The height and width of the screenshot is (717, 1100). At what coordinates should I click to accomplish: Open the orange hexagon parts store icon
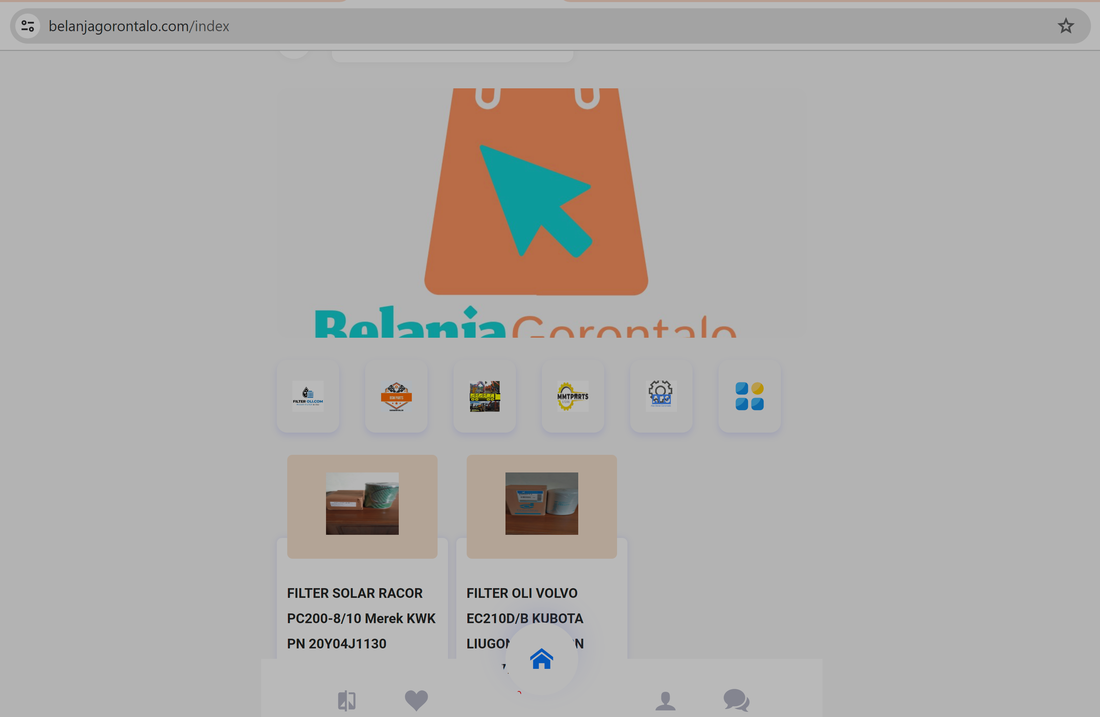pos(396,396)
